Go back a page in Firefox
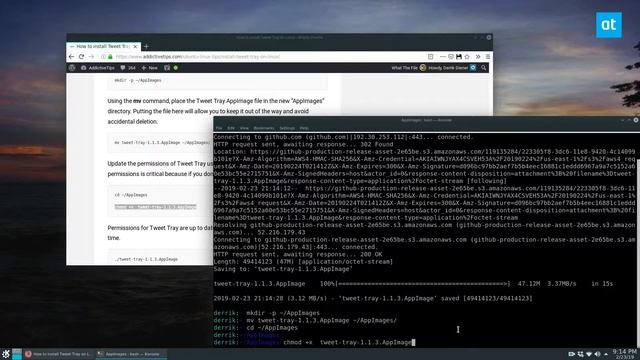The height and width of the screenshot is (360, 640). [72, 57]
